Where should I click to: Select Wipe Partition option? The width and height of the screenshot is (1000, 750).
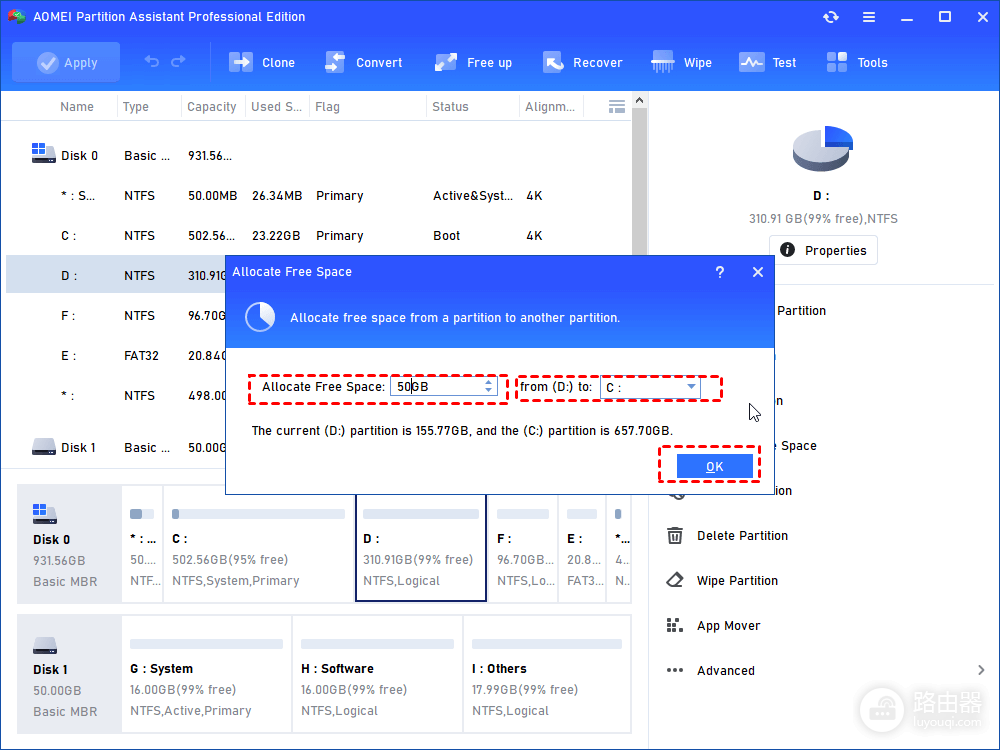pos(737,580)
